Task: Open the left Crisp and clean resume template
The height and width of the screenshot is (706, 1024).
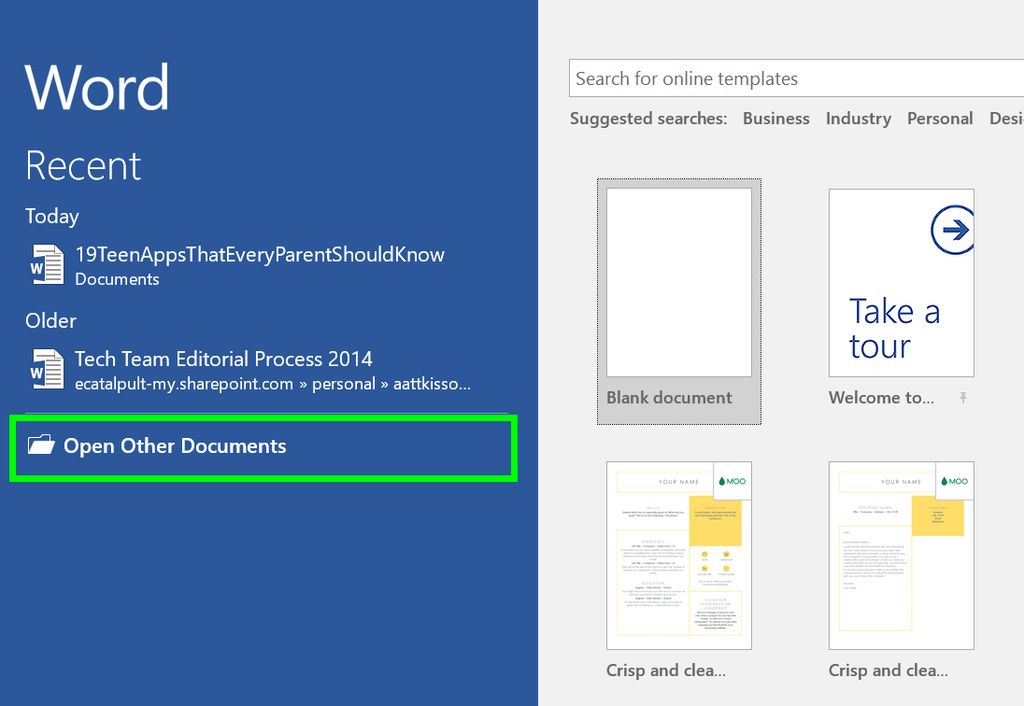Action: tap(678, 555)
